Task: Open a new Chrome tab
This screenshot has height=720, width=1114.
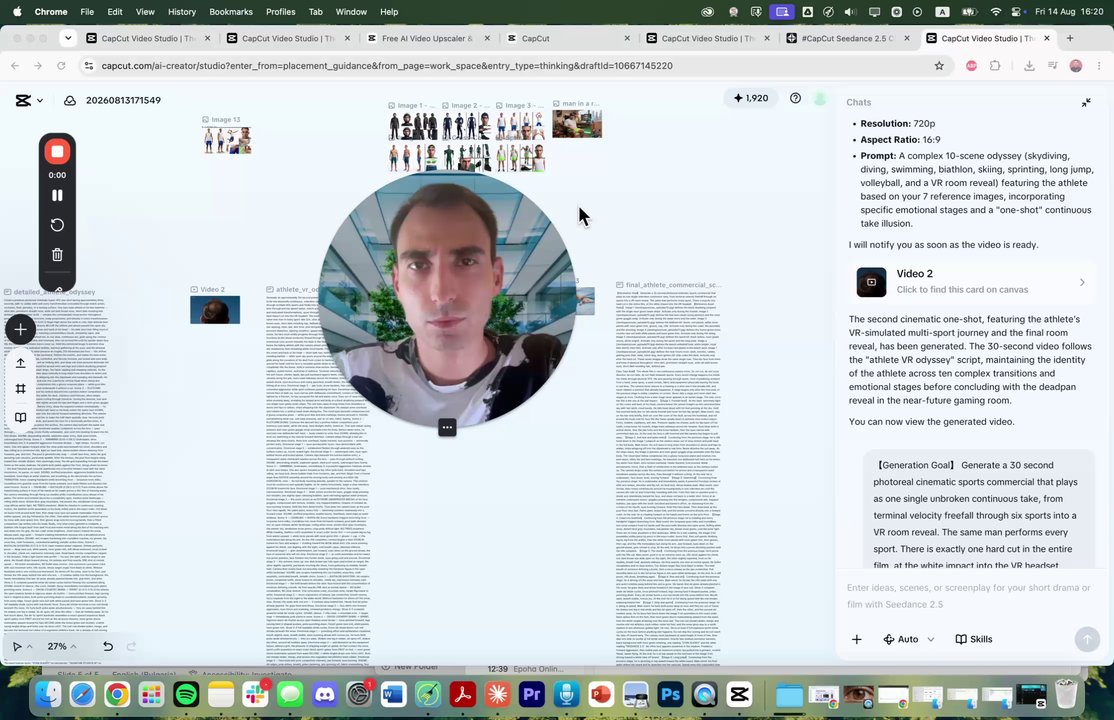Action: tap(1070, 38)
